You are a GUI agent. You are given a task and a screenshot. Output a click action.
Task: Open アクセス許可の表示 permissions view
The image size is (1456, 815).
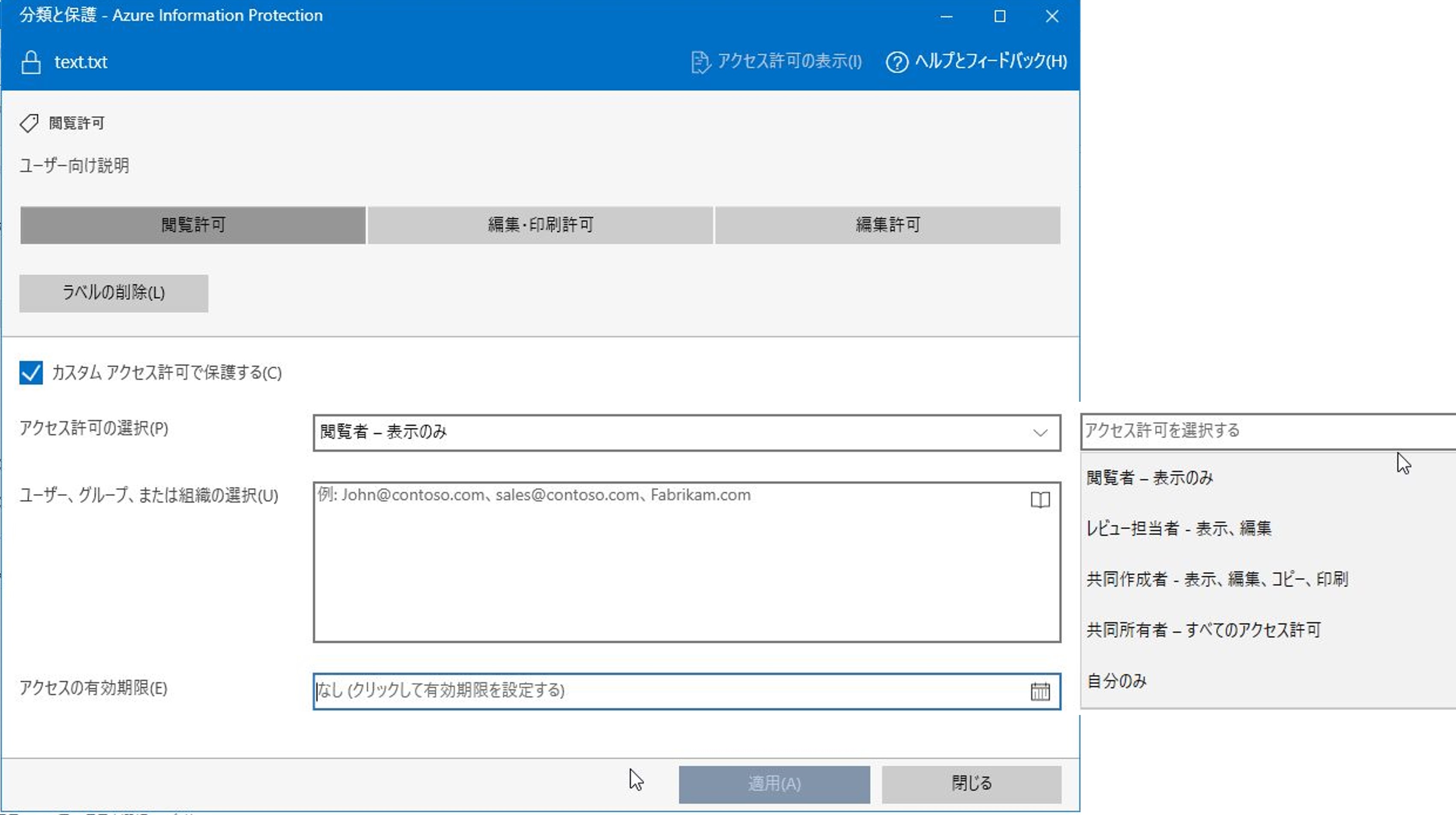pos(777,62)
